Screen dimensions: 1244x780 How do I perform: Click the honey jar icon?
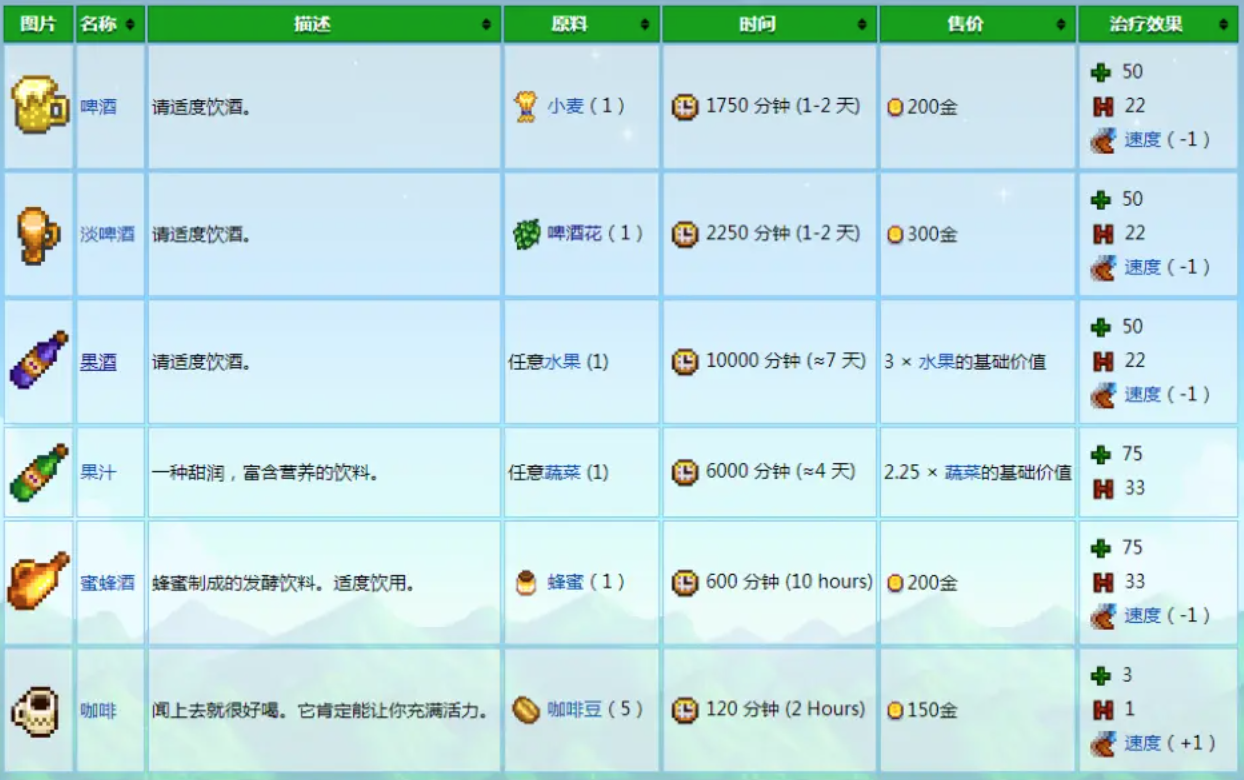(526, 582)
